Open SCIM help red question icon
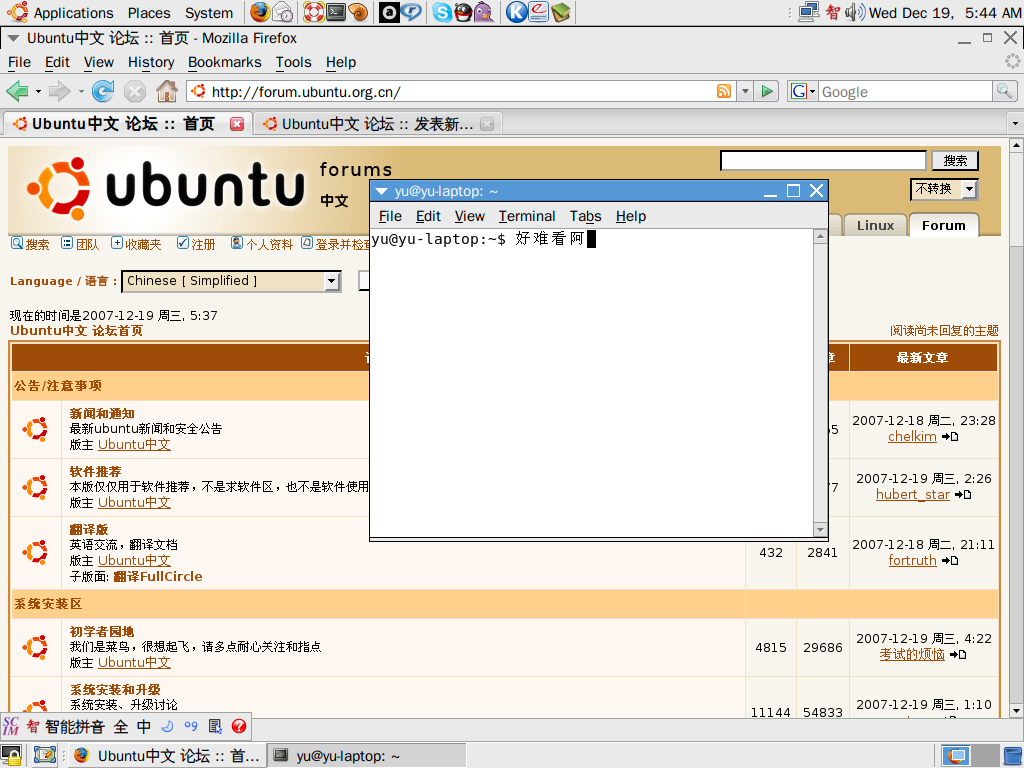The height and width of the screenshot is (768, 1024). pos(239,726)
